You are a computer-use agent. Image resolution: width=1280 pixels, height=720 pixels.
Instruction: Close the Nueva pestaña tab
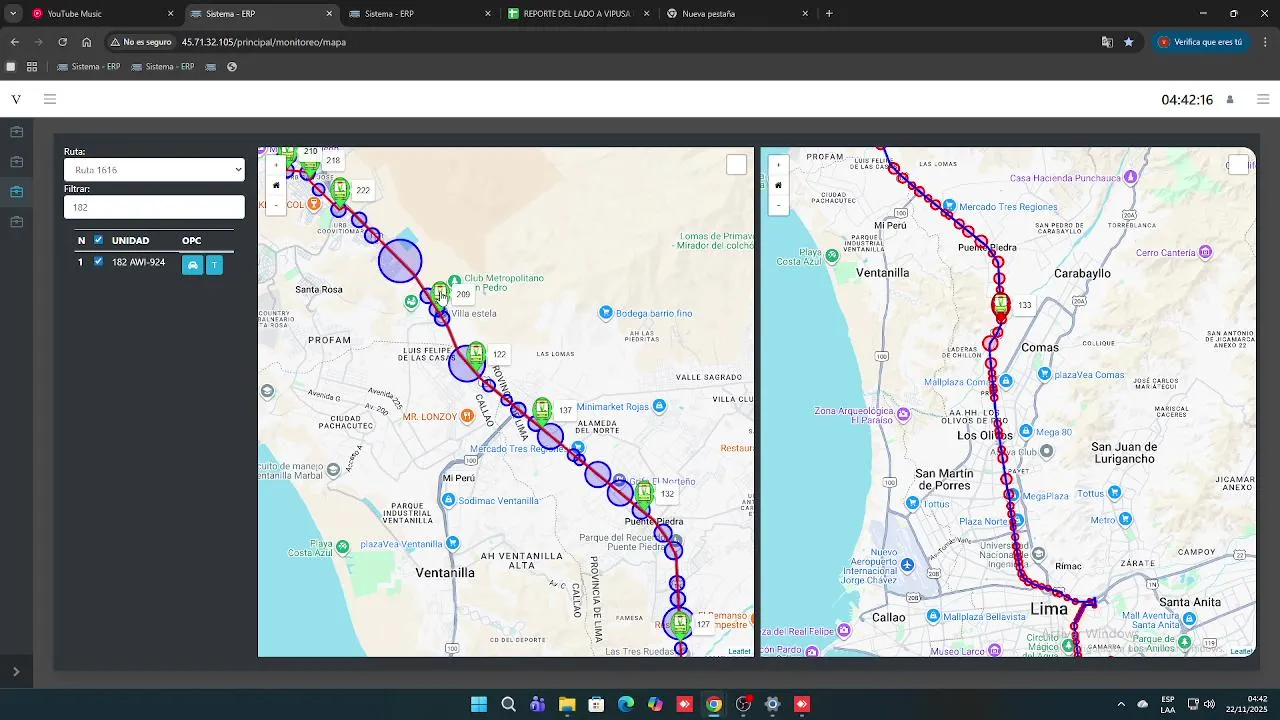(x=805, y=14)
